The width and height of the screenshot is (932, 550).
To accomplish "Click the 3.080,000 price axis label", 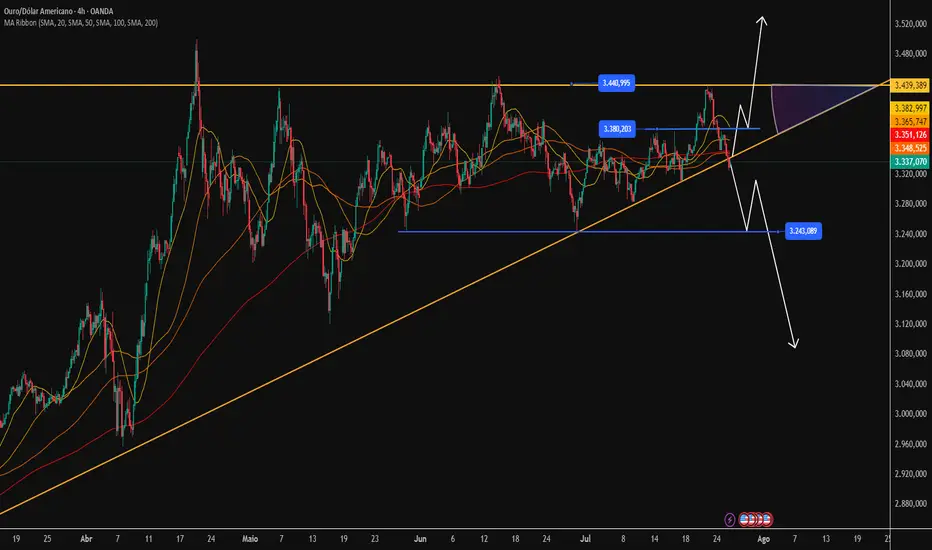I will click(x=911, y=353).
